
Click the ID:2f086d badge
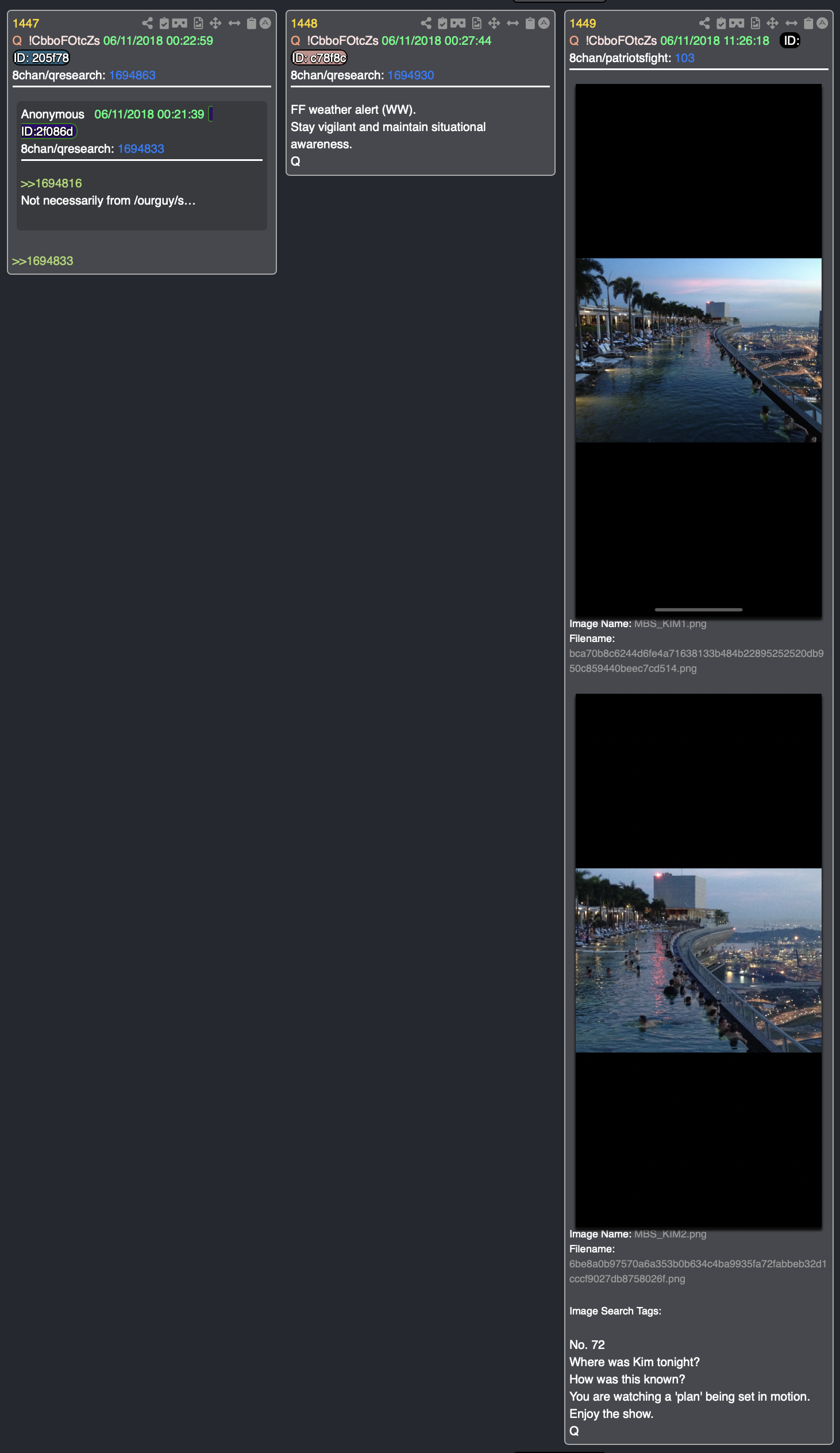48,132
